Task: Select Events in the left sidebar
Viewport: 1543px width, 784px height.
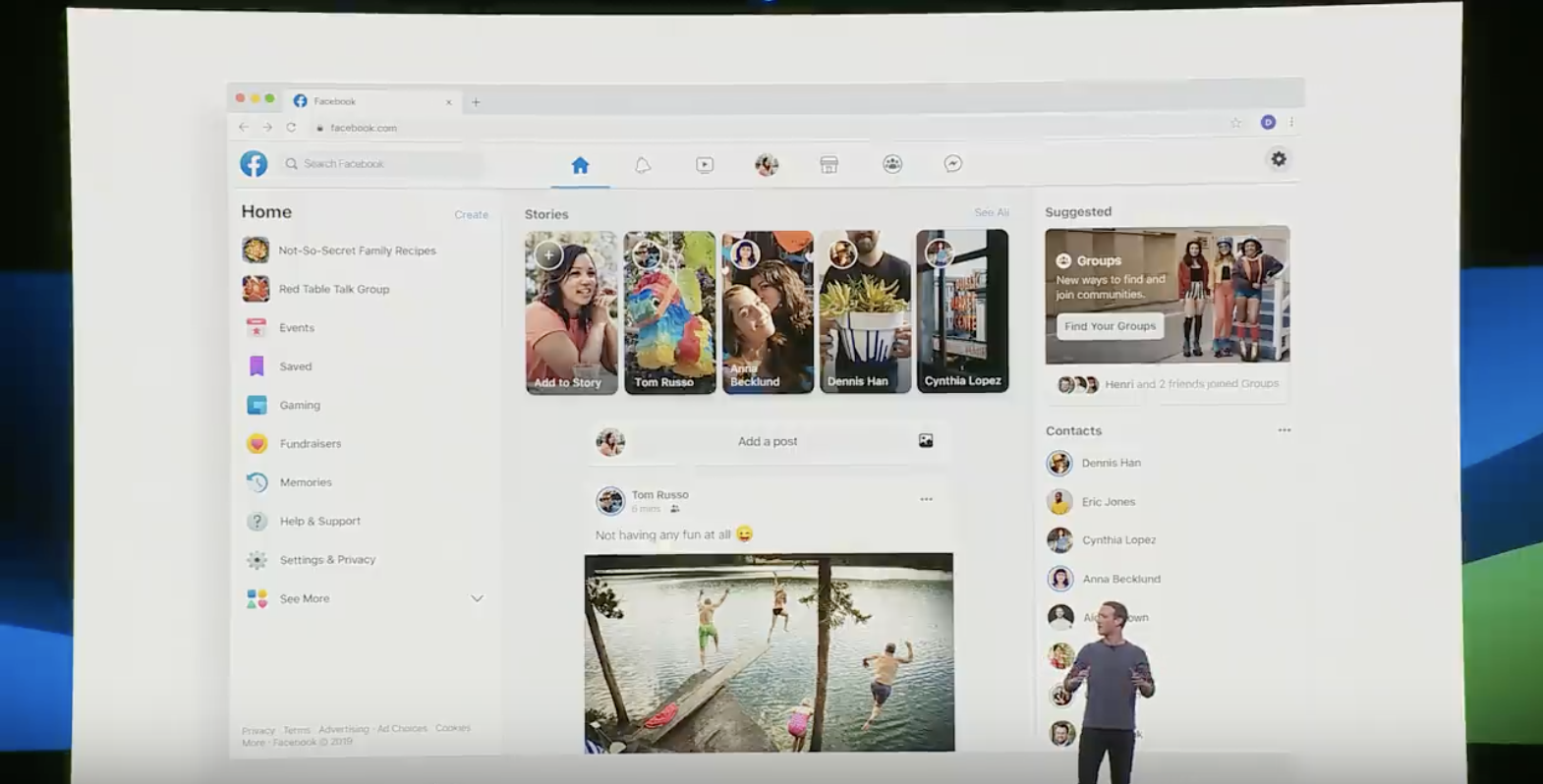Action: [296, 328]
